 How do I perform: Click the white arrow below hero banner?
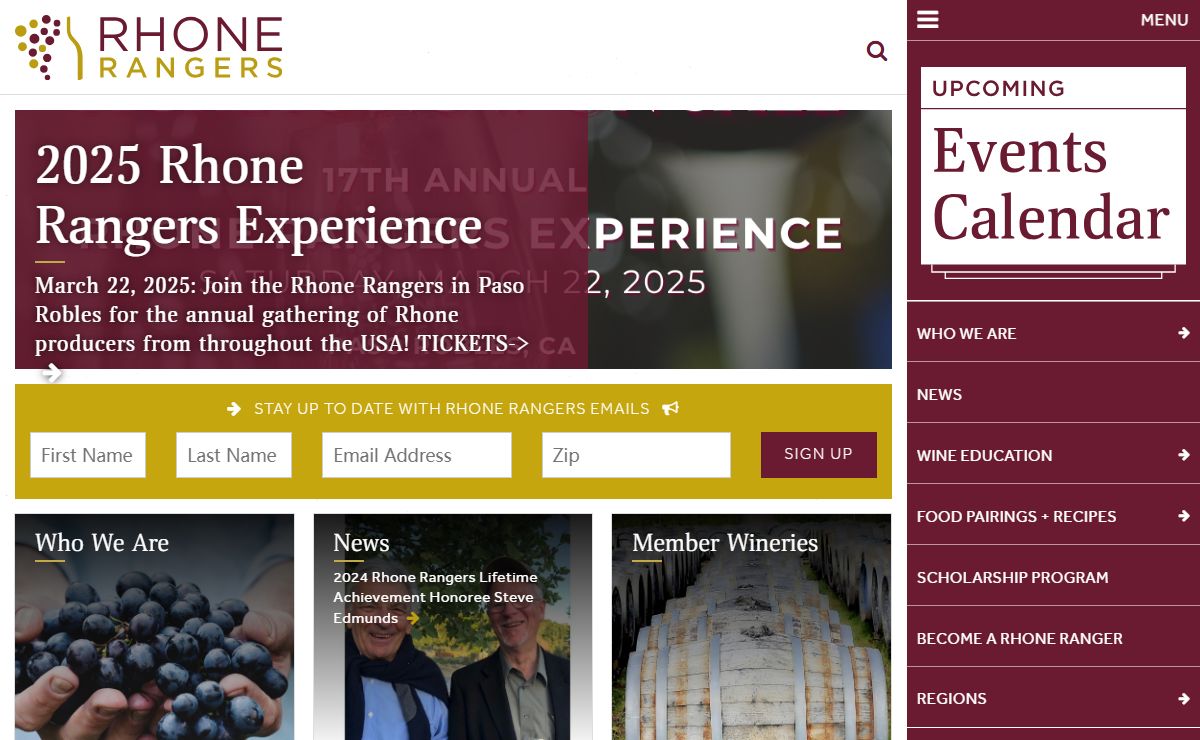point(52,374)
